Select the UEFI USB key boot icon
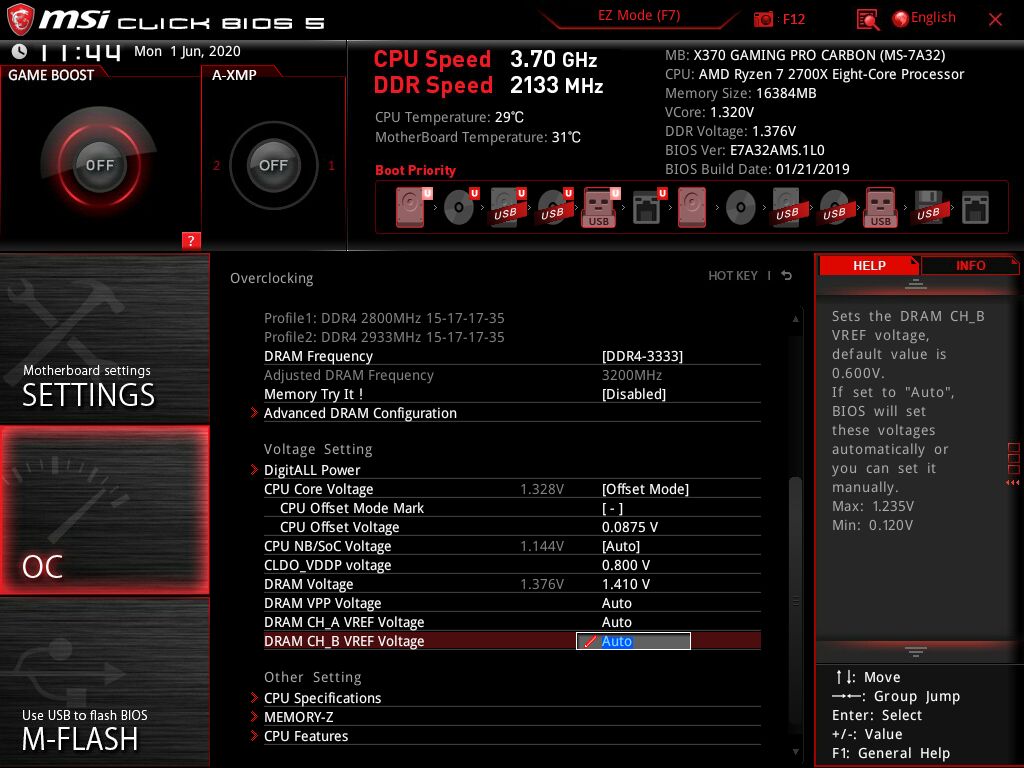Image resolution: width=1024 pixels, height=768 pixels. (x=600, y=207)
